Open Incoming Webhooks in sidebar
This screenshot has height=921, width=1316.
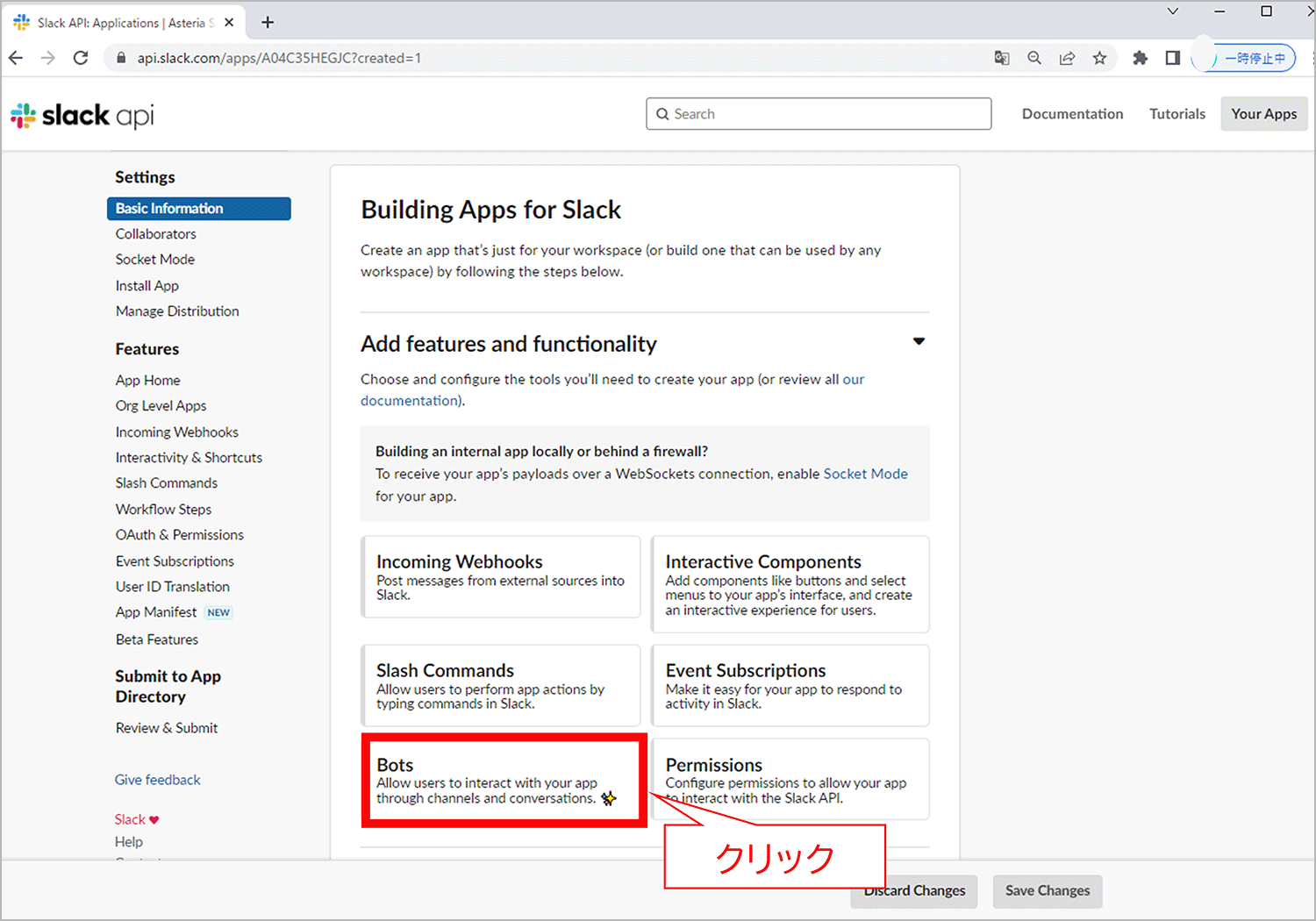click(177, 432)
